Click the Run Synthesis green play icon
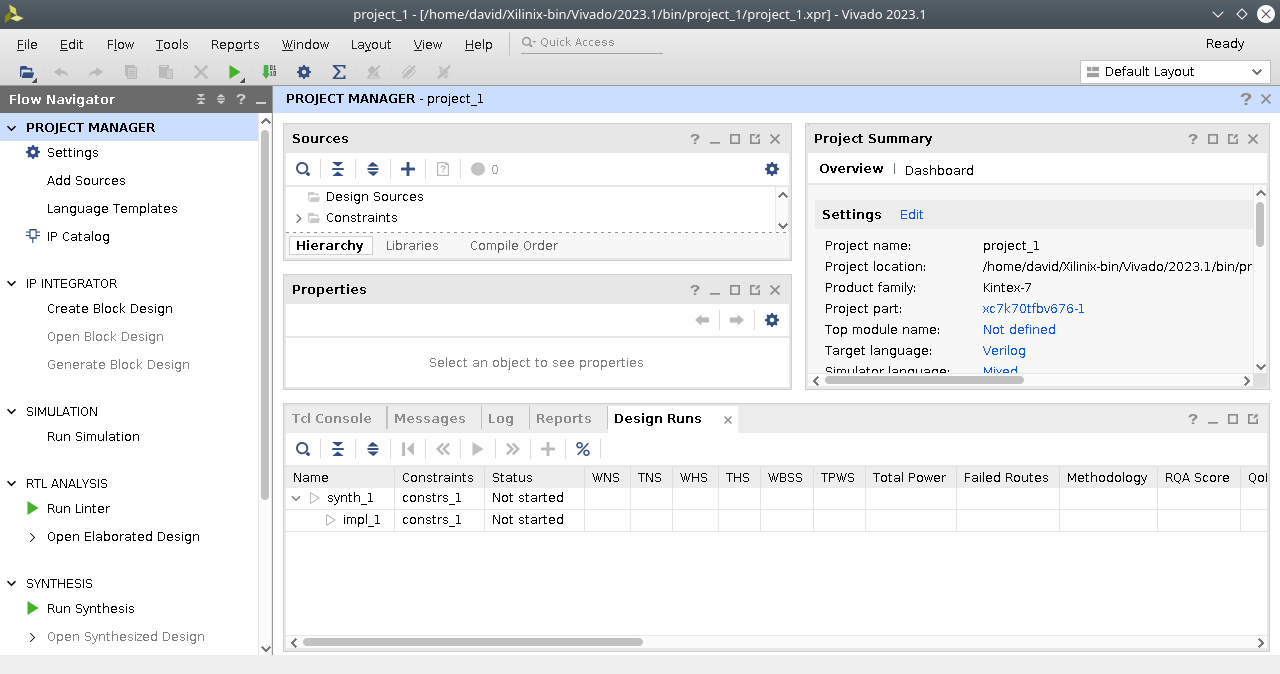 click(32, 608)
